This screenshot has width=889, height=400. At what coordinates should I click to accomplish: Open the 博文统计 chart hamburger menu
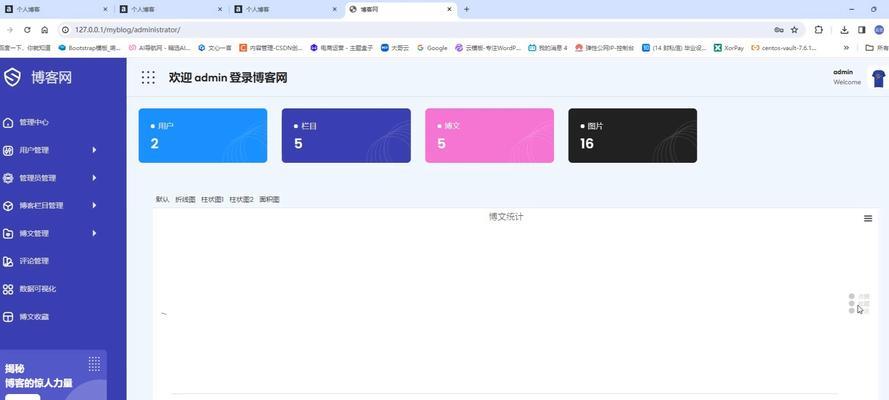[868, 219]
